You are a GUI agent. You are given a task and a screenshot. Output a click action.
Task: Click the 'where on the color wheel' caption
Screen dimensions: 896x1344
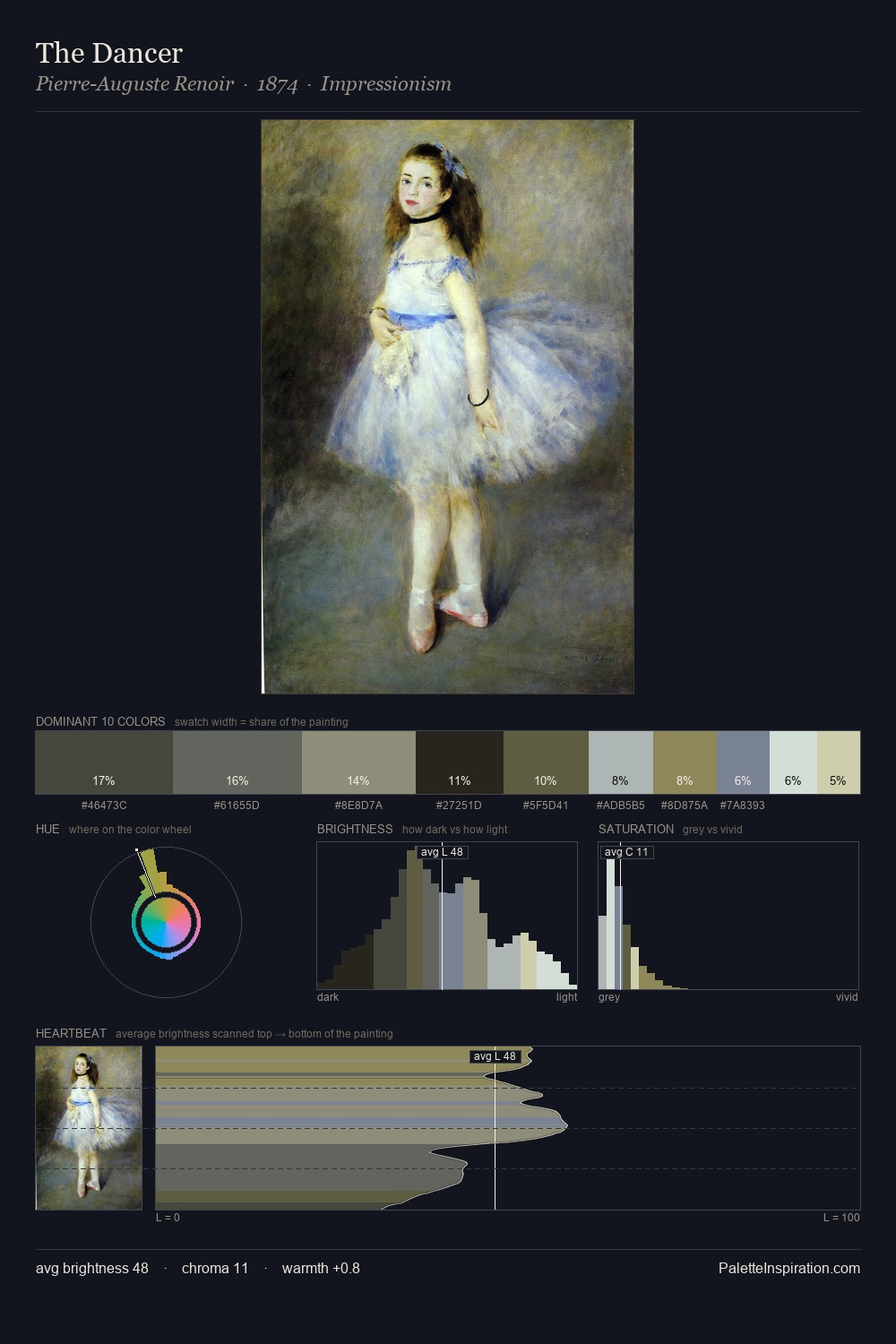point(130,829)
